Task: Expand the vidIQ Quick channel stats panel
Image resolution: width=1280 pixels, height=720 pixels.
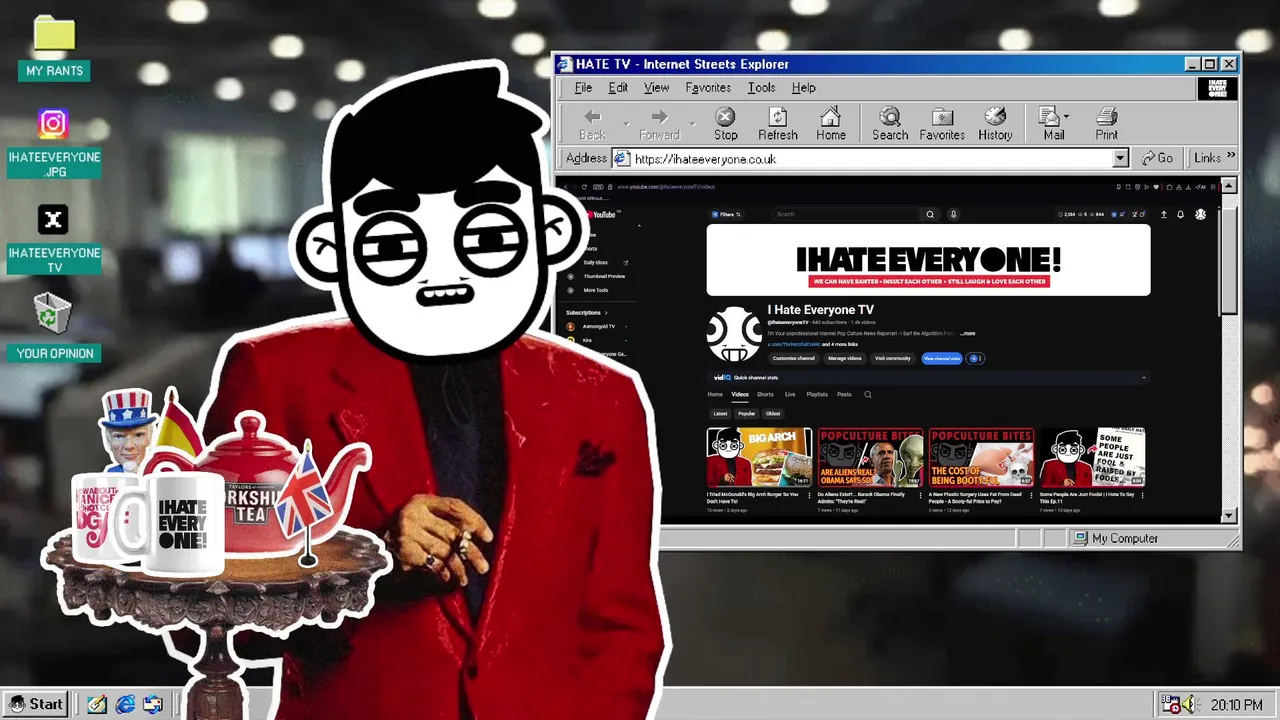Action: click(x=1144, y=377)
